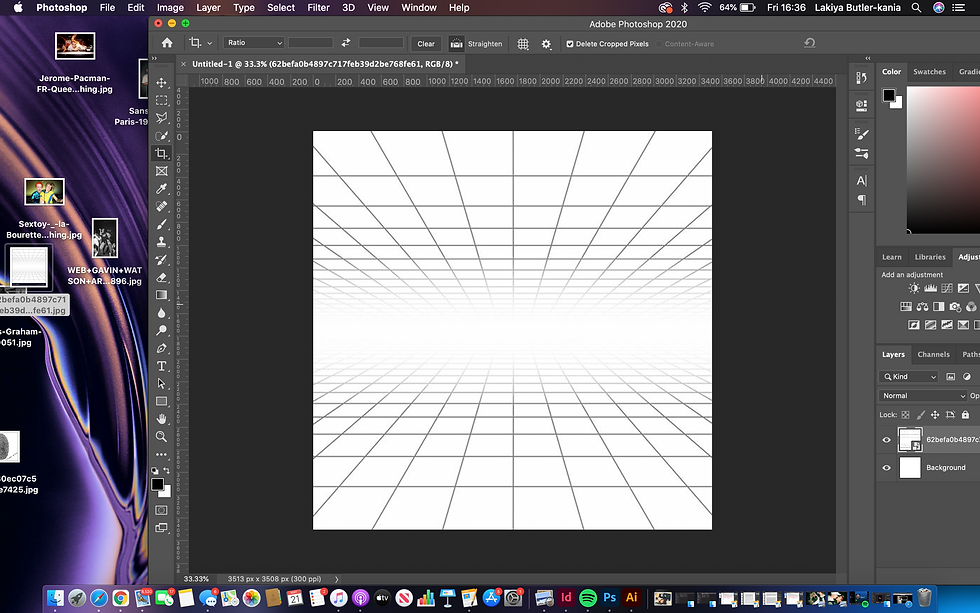This screenshot has height=613, width=980.
Task: Select the Hand tool
Action: (161, 419)
